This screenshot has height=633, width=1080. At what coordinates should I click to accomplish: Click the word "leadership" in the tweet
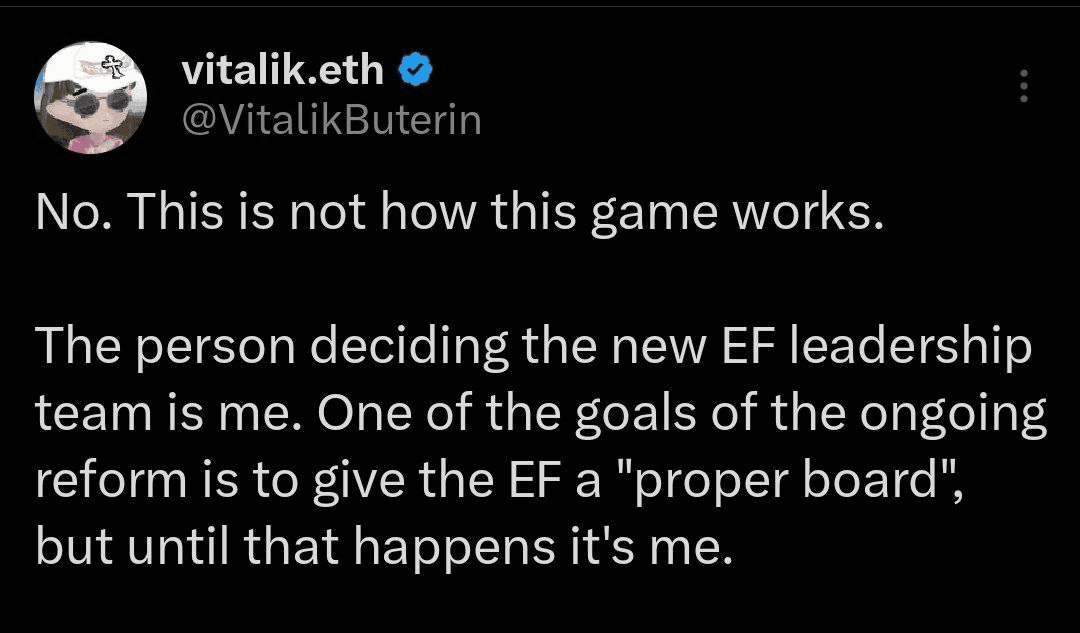pos(911,347)
